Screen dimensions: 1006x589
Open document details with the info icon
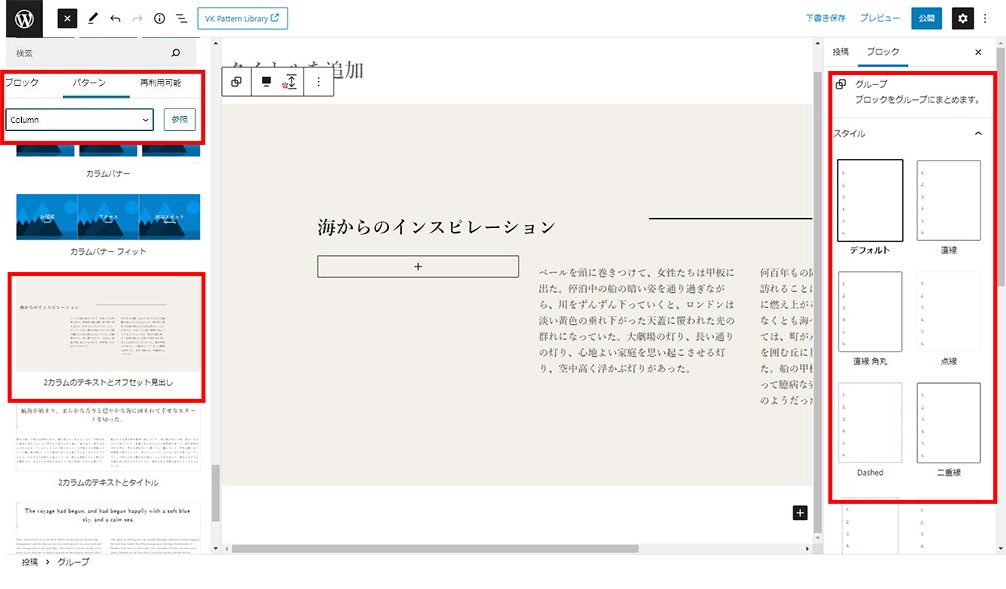(x=159, y=18)
